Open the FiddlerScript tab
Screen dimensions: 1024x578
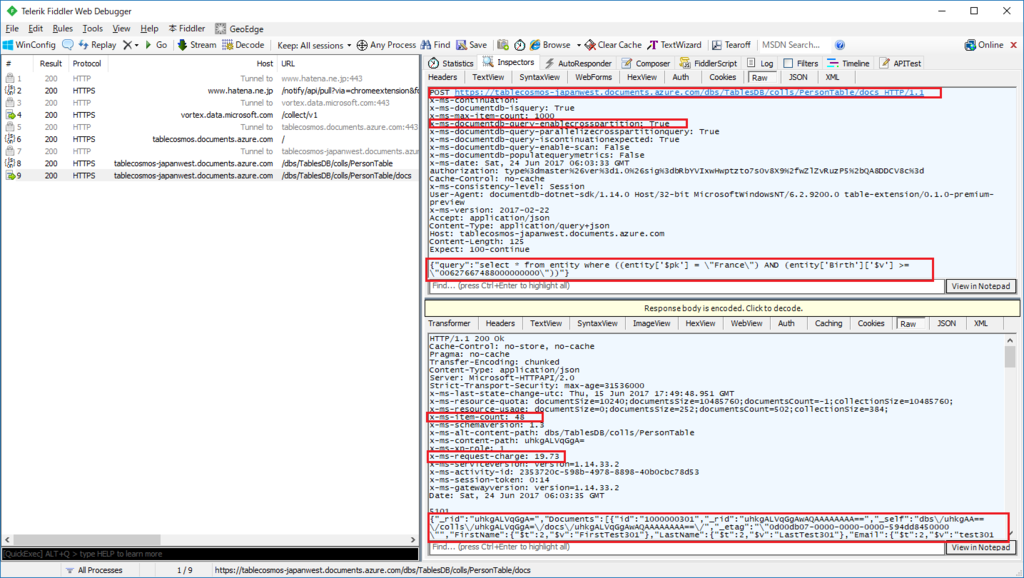click(708, 63)
